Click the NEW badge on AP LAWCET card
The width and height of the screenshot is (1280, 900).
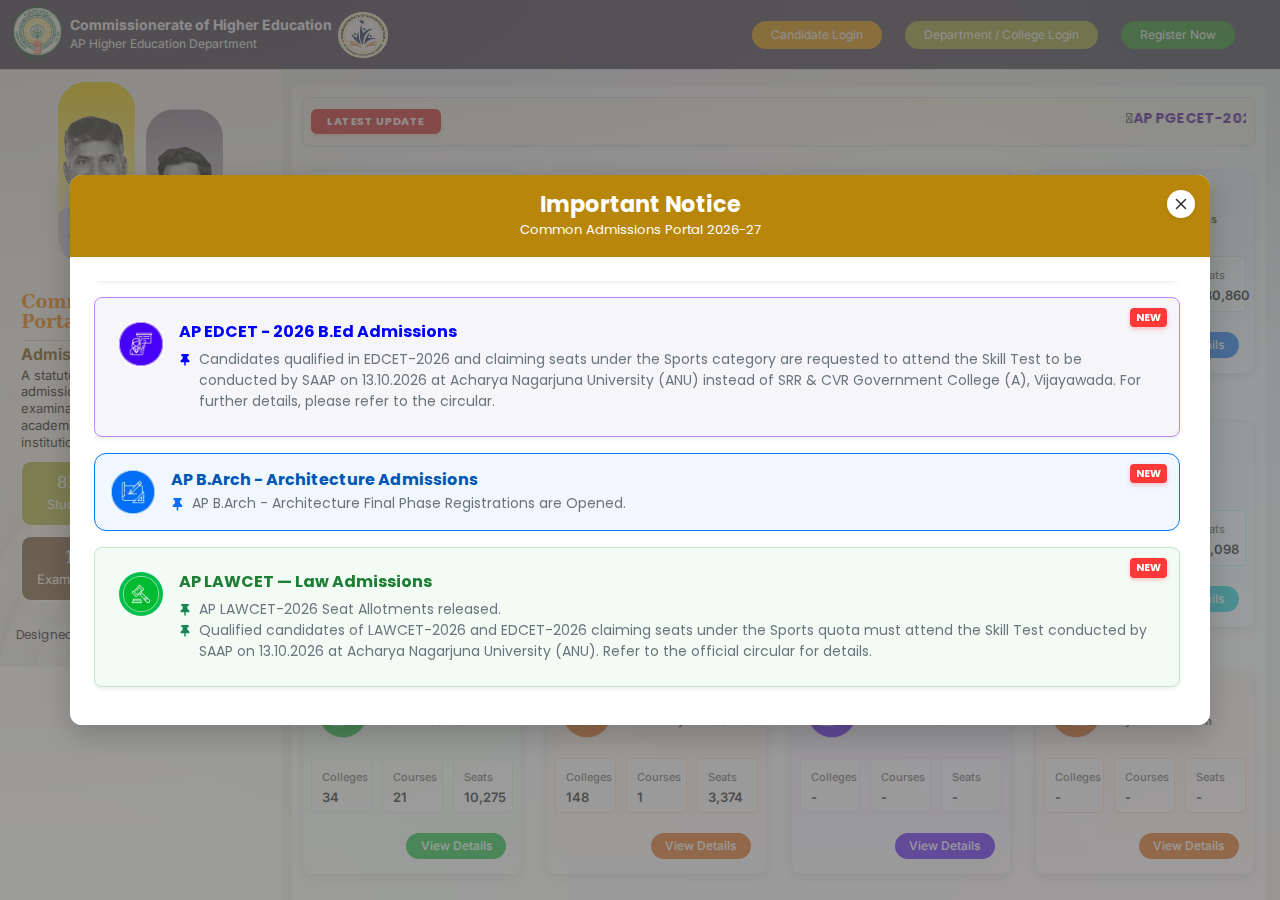tap(1148, 568)
